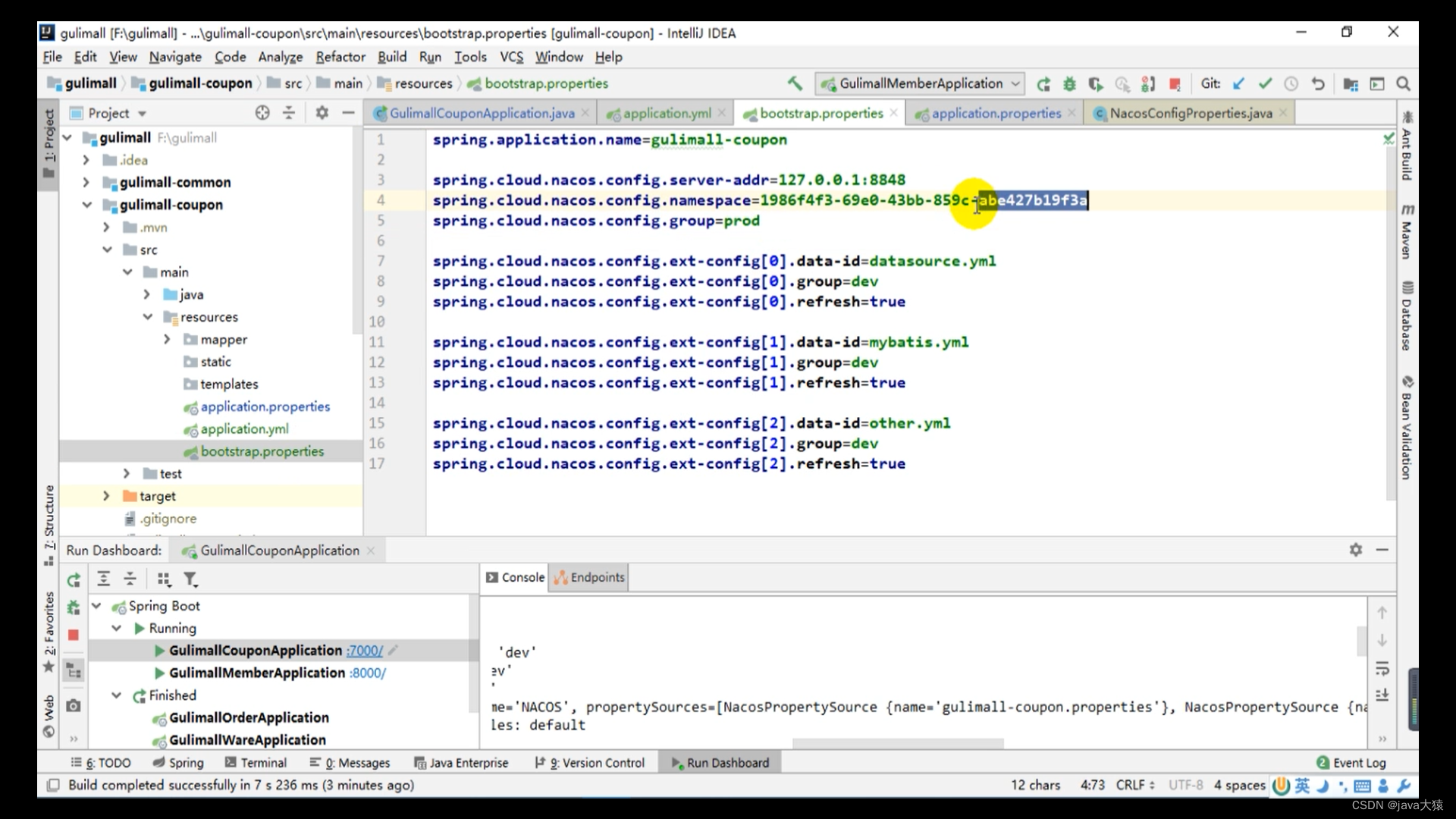Open Run Dashboard settings gear
1456x819 pixels.
[x=1356, y=550]
